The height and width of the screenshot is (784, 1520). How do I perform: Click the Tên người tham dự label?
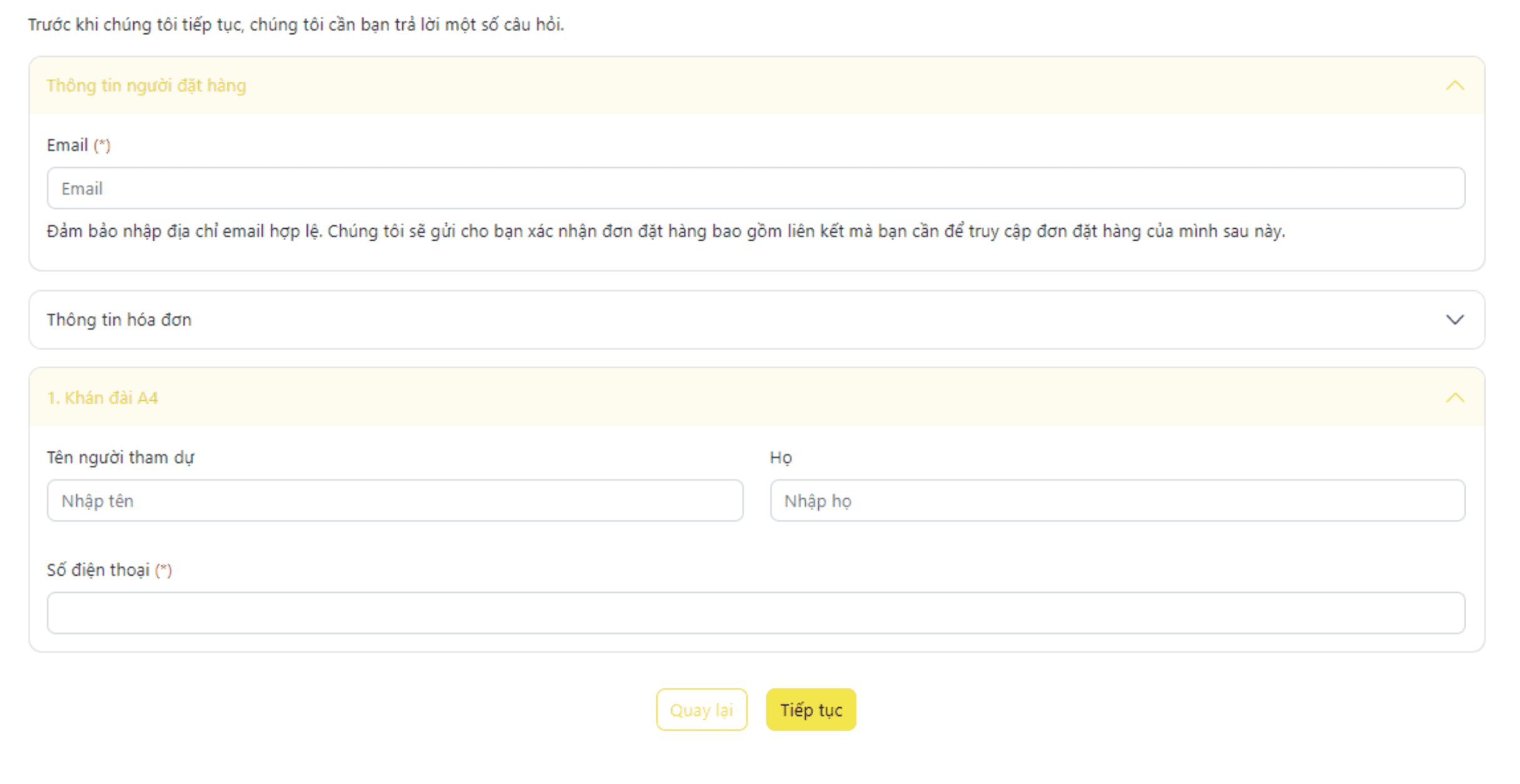[121, 458]
